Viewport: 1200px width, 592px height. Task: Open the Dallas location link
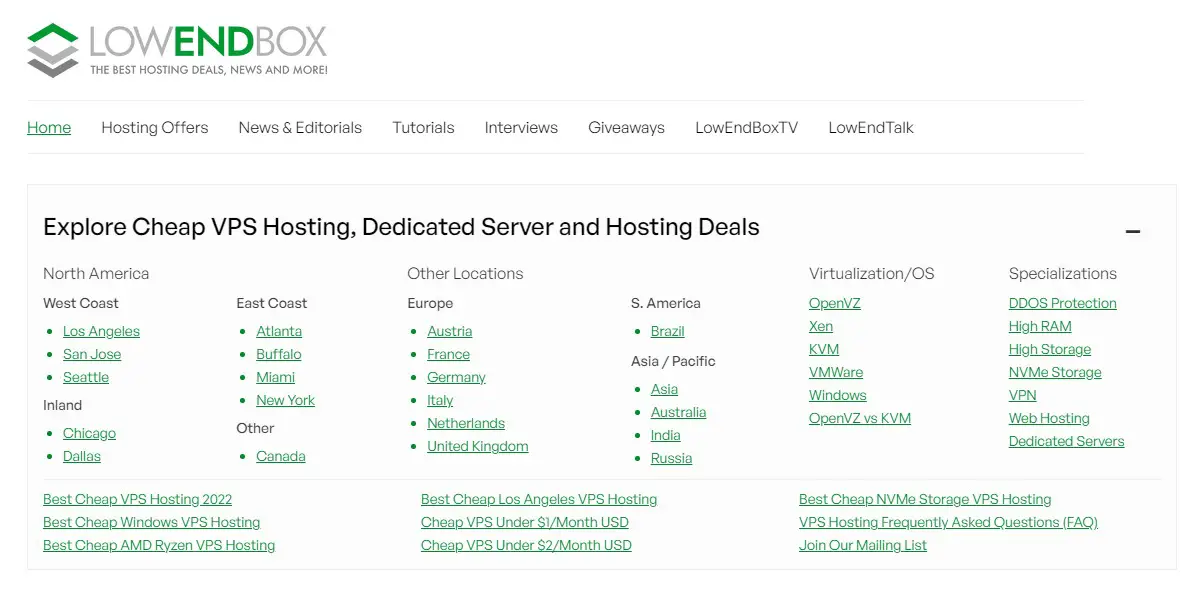pyautogui.click(x=82, y=456)
